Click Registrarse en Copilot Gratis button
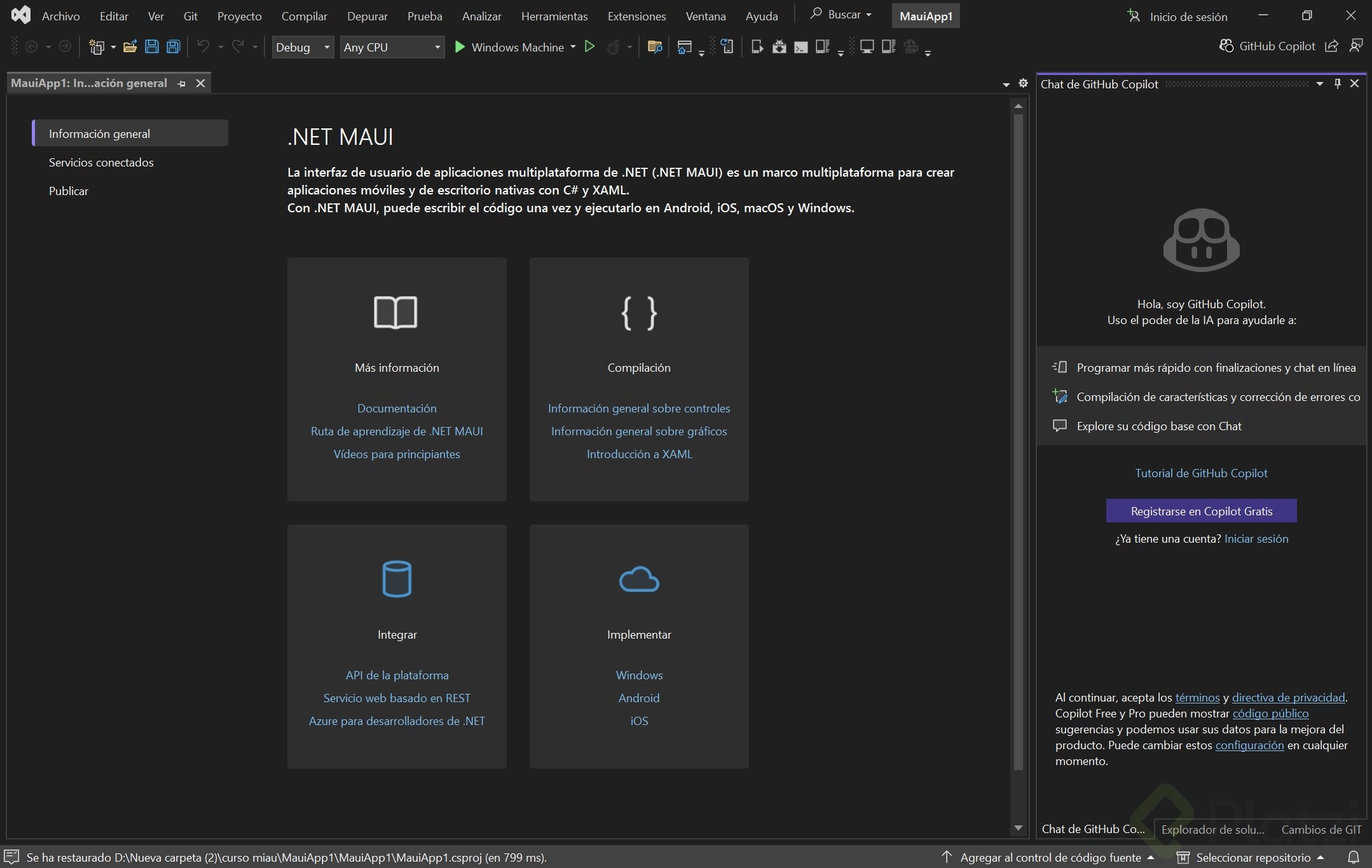Image resolution: width=1372 pixels, height=868 pixels. click(x=1201, y=511)
